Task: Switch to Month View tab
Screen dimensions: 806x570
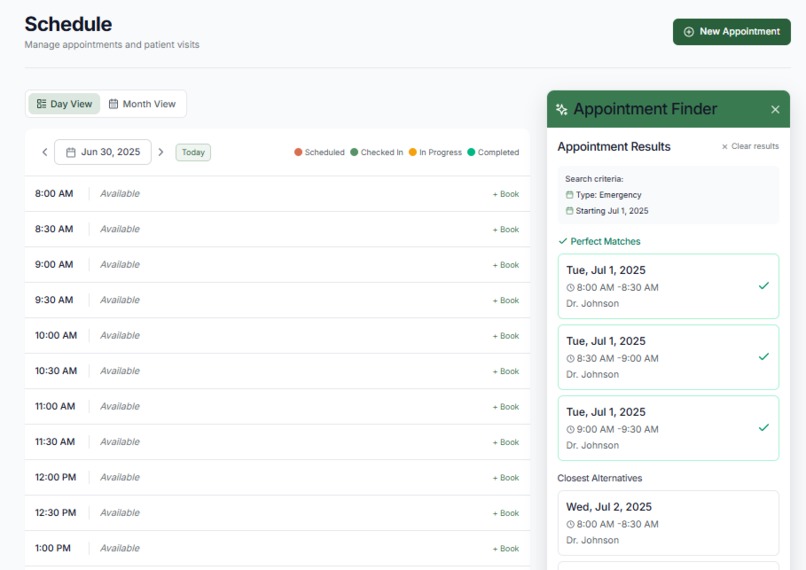Action: coord(142,104)
